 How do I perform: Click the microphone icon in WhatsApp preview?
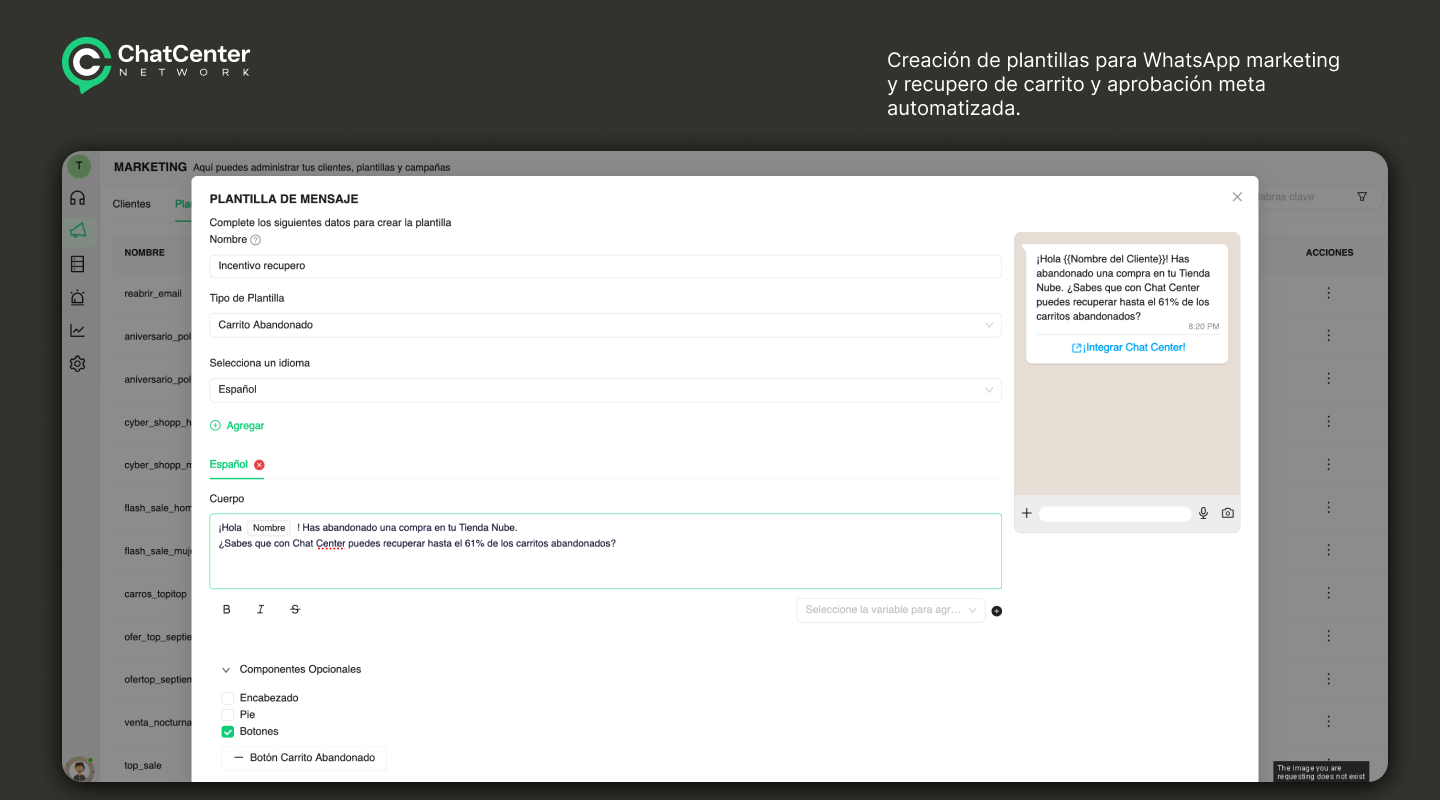[1204, 513]
